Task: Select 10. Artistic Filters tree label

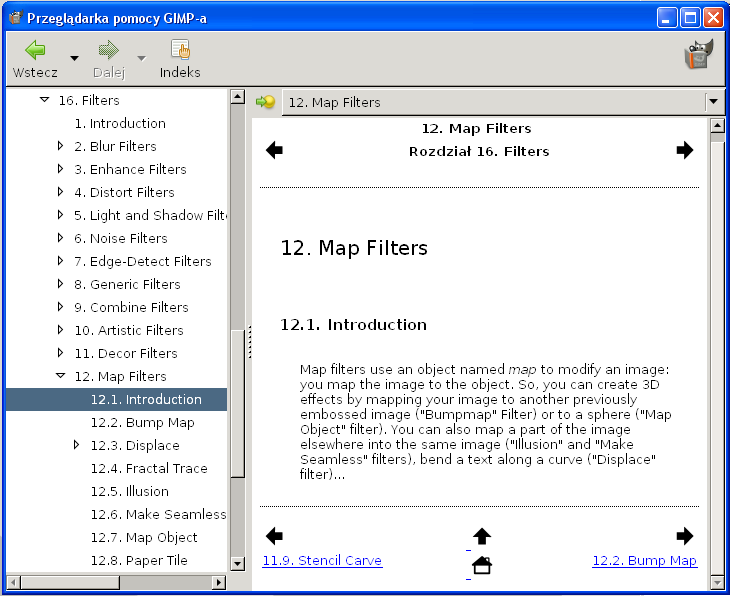Action: coord(129,330)
